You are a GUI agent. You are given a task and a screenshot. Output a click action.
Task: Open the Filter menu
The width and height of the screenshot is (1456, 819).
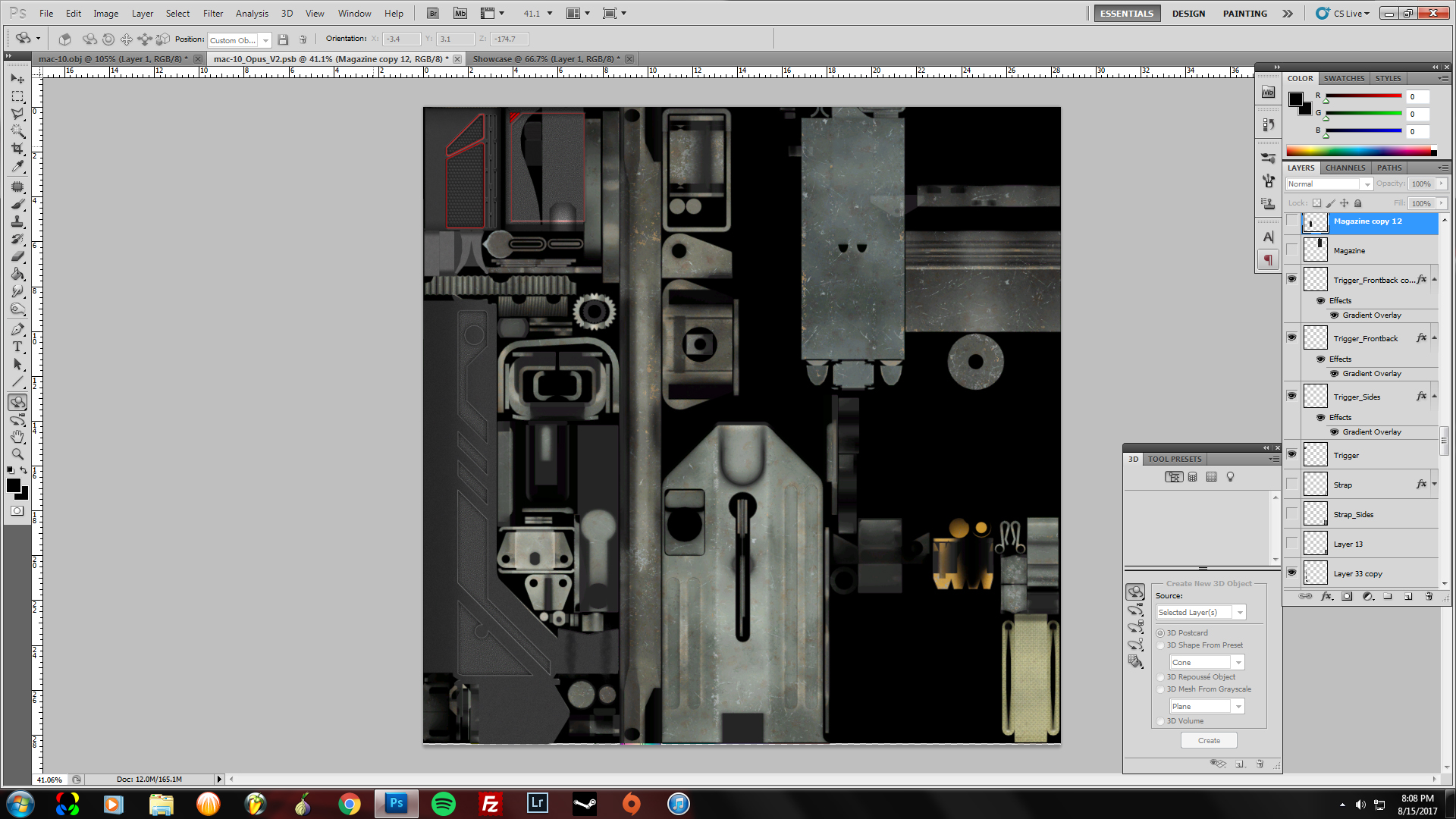[213, 14]
